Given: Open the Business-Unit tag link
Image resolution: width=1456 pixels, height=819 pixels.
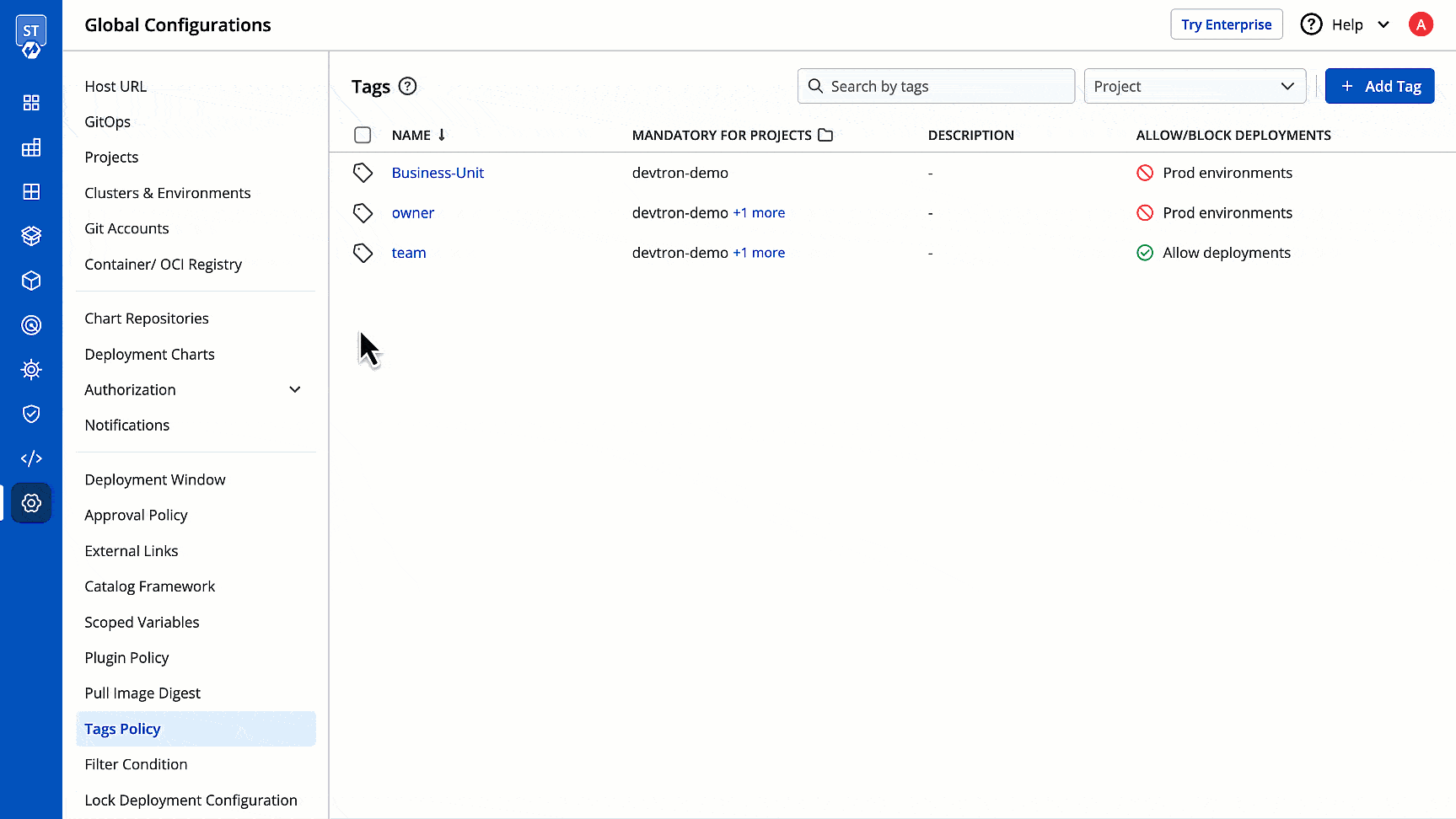Looking at the screenshot, I should 438,172.
